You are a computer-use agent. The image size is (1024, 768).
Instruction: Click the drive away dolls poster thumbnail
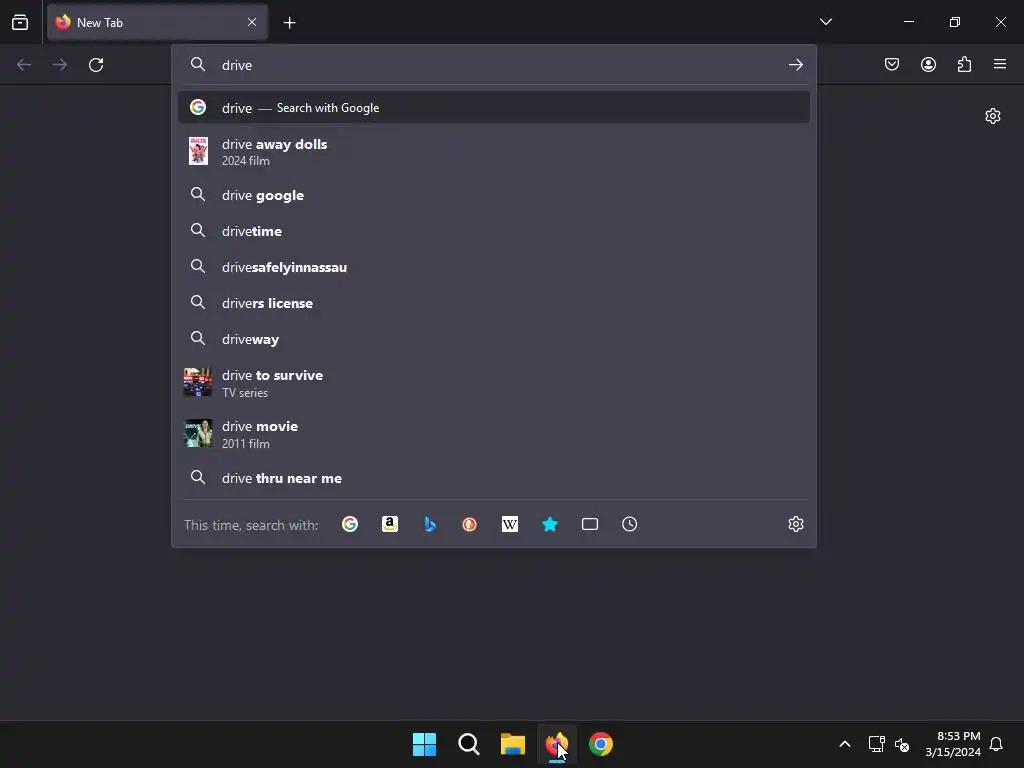(x=198, y=151)
